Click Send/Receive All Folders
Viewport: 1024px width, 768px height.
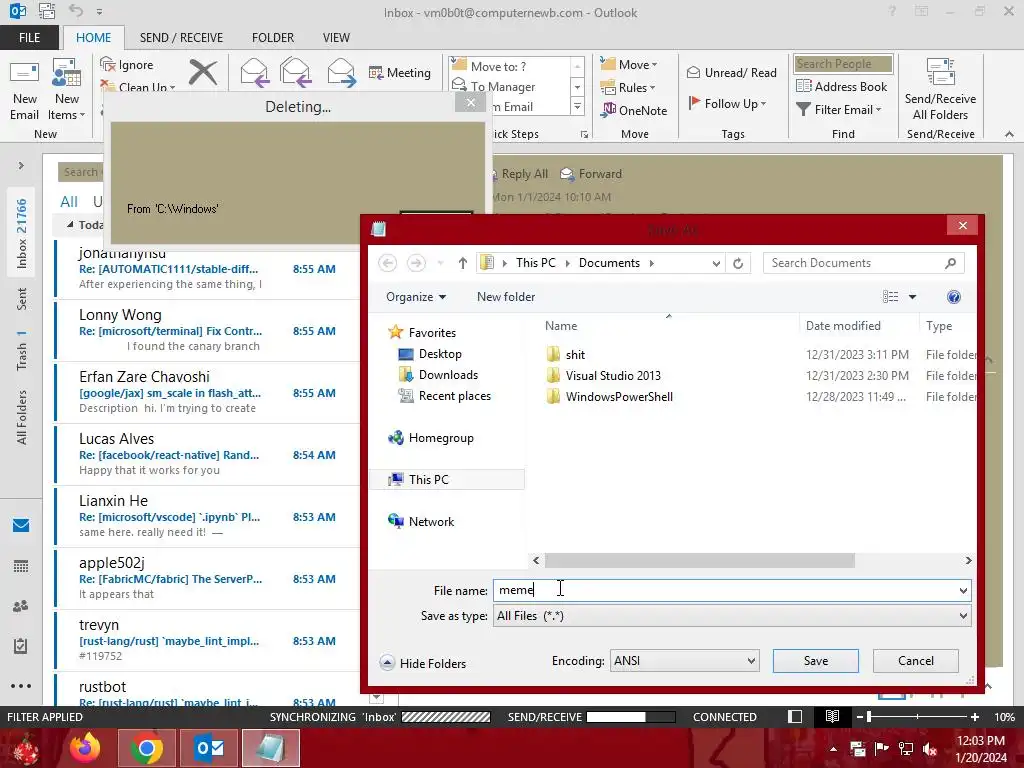tap(940, 91)
